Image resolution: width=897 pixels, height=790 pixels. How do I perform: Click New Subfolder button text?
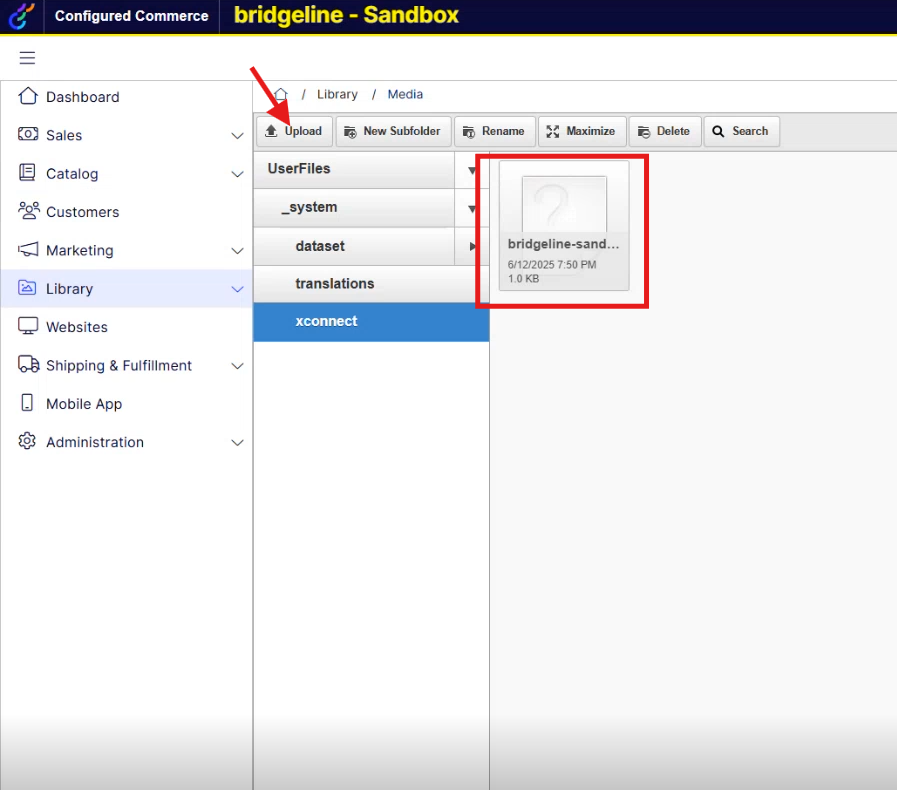tap(402, 131)
